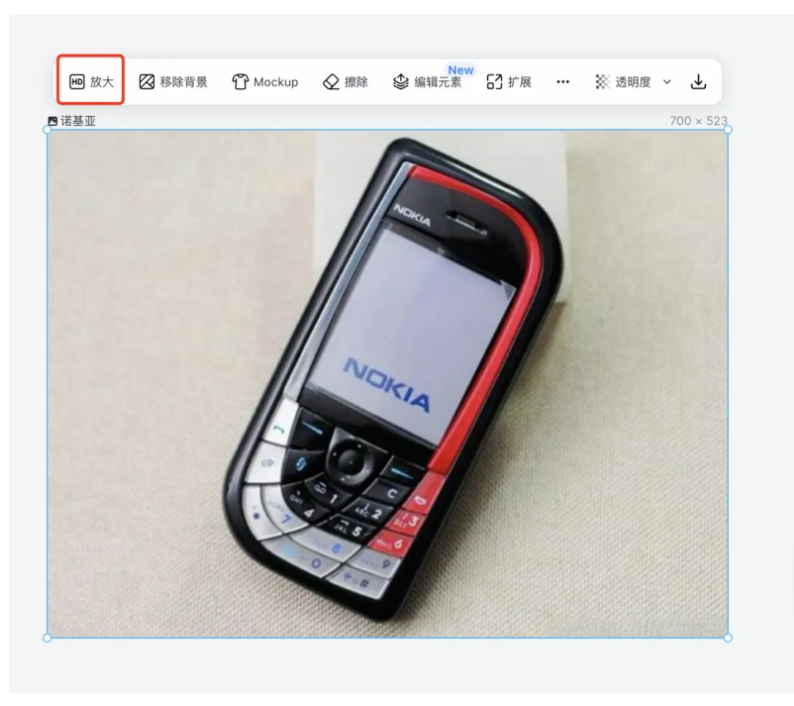Open the Mockup t-shirt icon

coord(240,82)
